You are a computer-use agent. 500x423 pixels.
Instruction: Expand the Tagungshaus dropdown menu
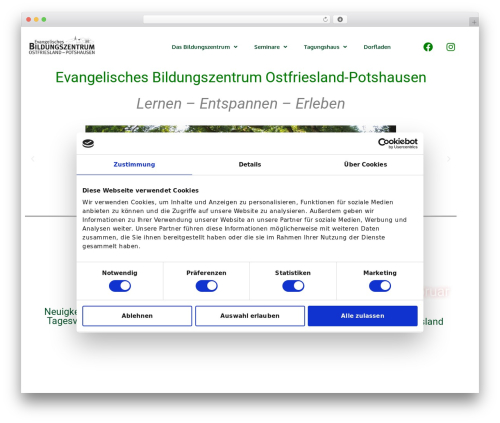point(325,47)
